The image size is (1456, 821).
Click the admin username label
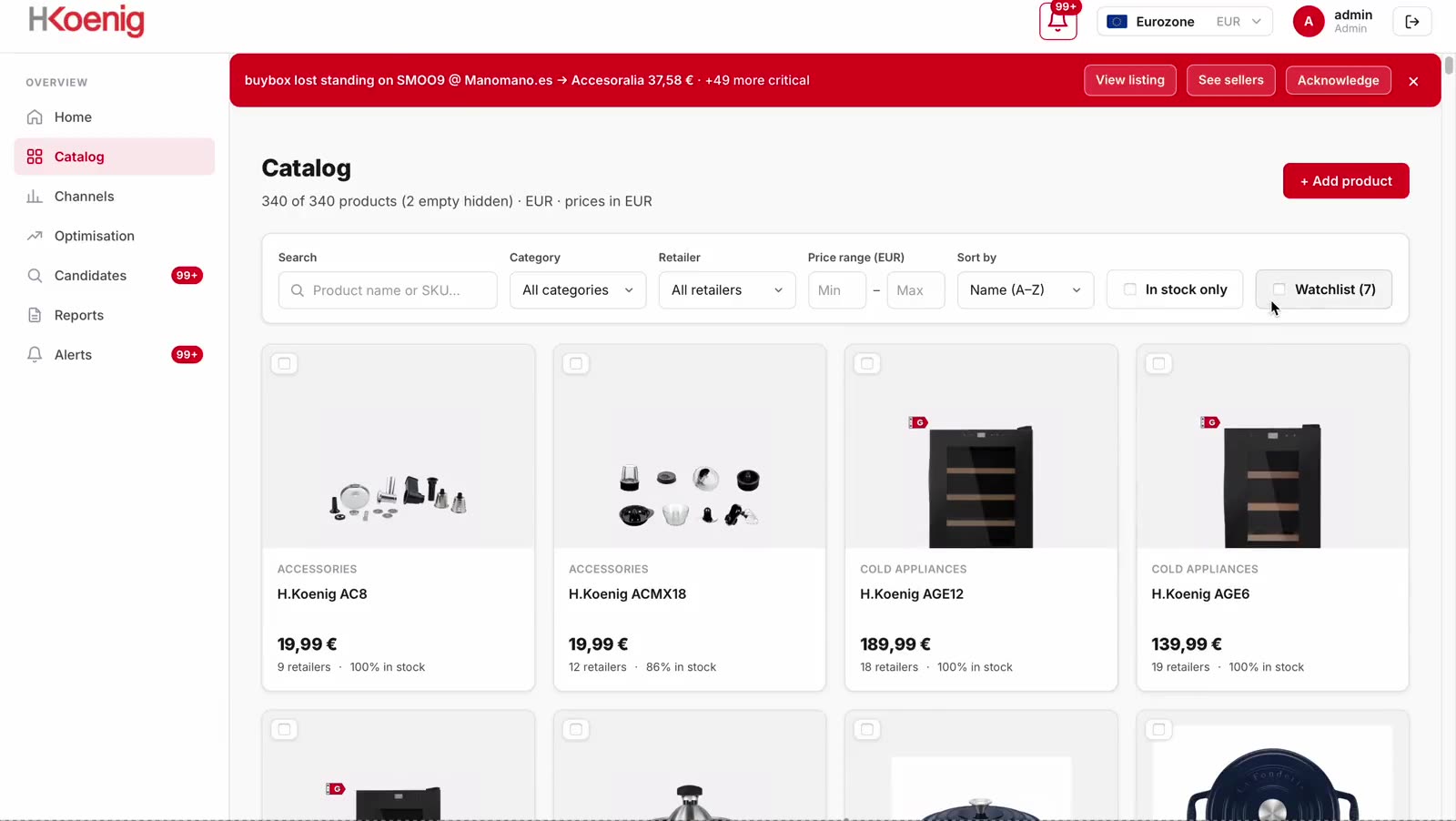(1353, 15)
